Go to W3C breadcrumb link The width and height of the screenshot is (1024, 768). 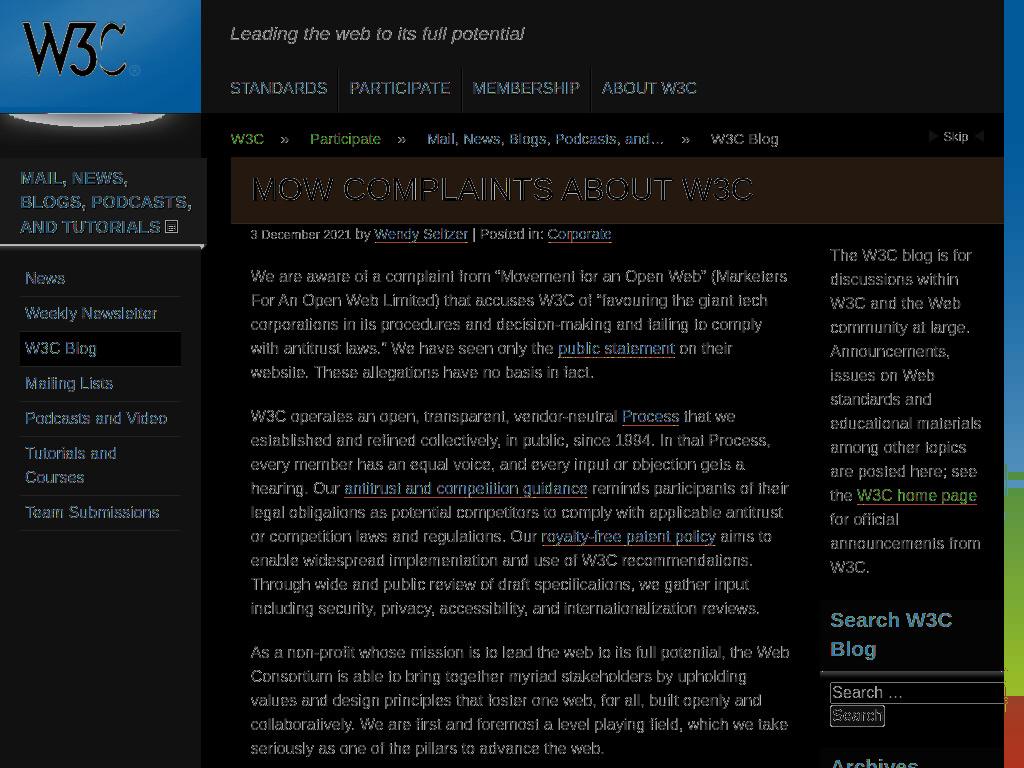(x=247, y=139)
